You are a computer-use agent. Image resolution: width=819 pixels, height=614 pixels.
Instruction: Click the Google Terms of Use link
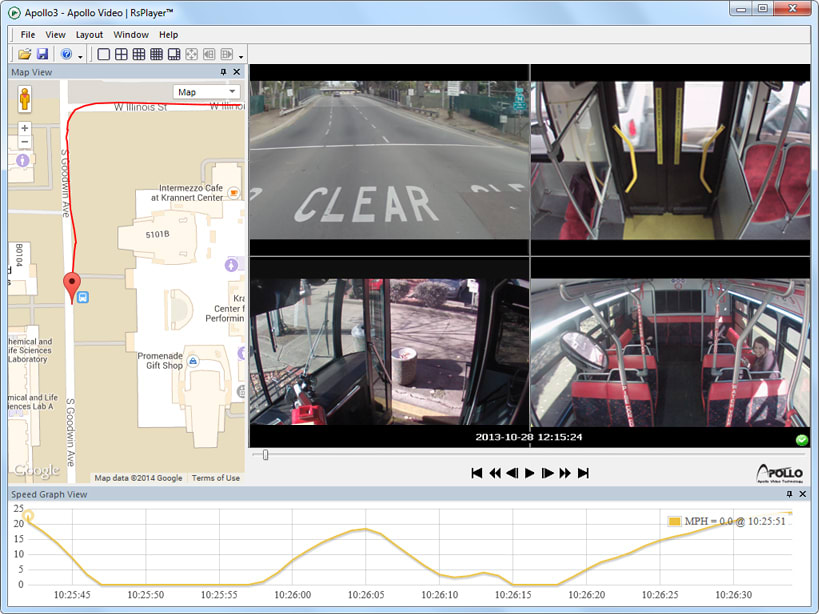click(216, 478)
